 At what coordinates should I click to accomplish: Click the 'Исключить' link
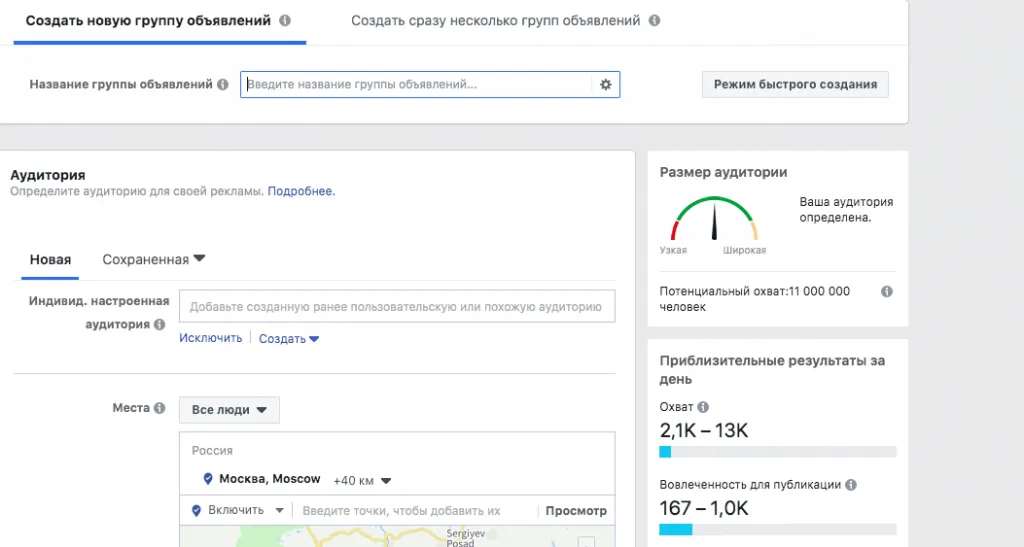(x=211, y=338)
